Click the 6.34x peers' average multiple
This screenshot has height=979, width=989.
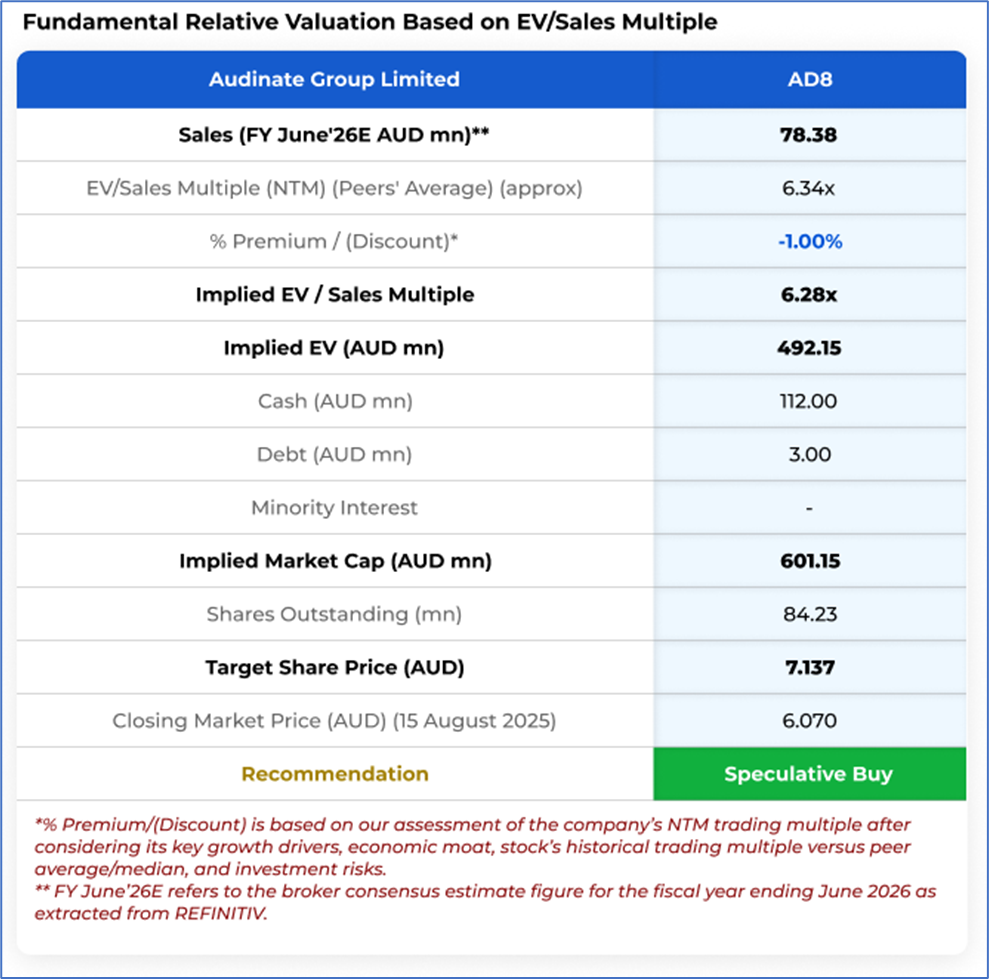coord(808,188)
